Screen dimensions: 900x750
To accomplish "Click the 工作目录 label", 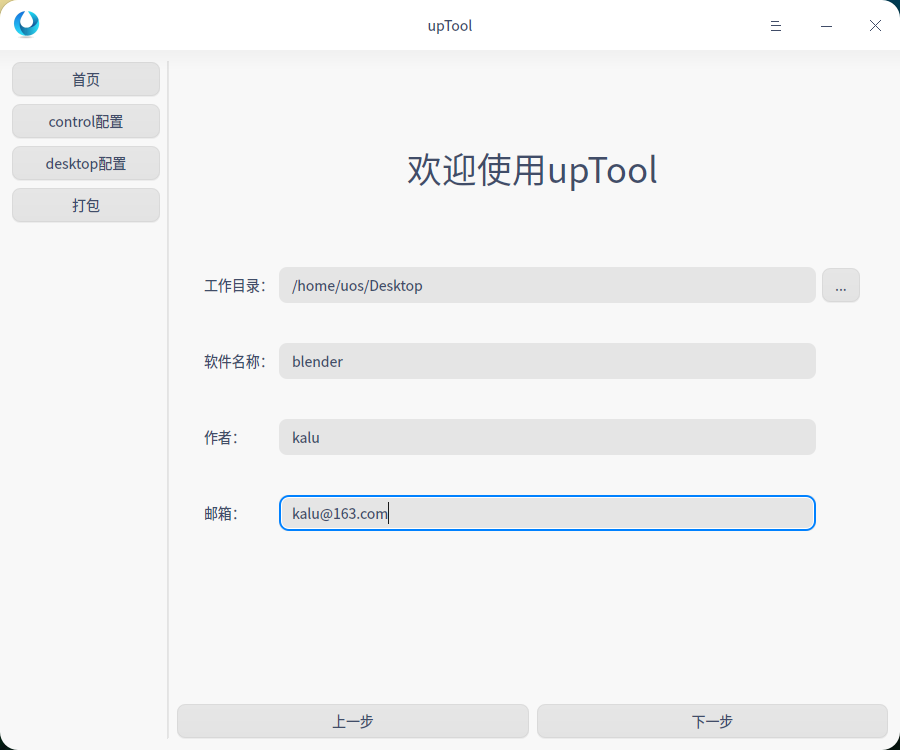I will 235,286.
